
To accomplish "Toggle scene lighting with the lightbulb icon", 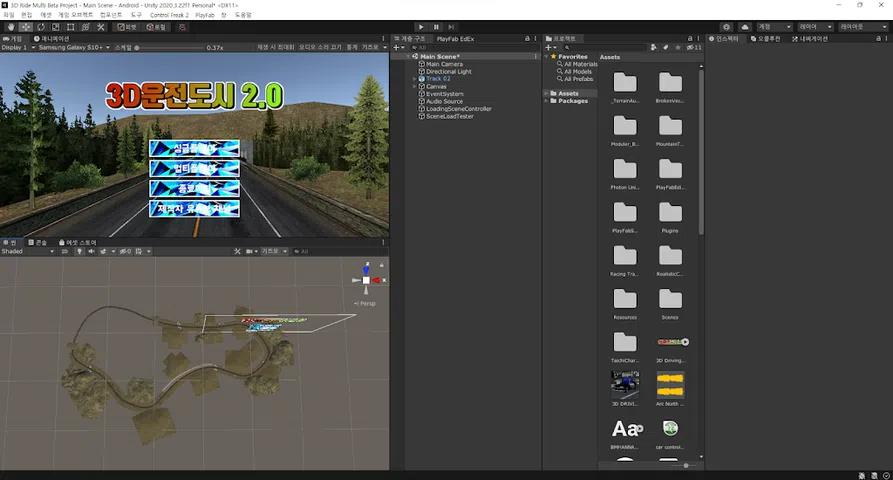I will tap(79, 251).
